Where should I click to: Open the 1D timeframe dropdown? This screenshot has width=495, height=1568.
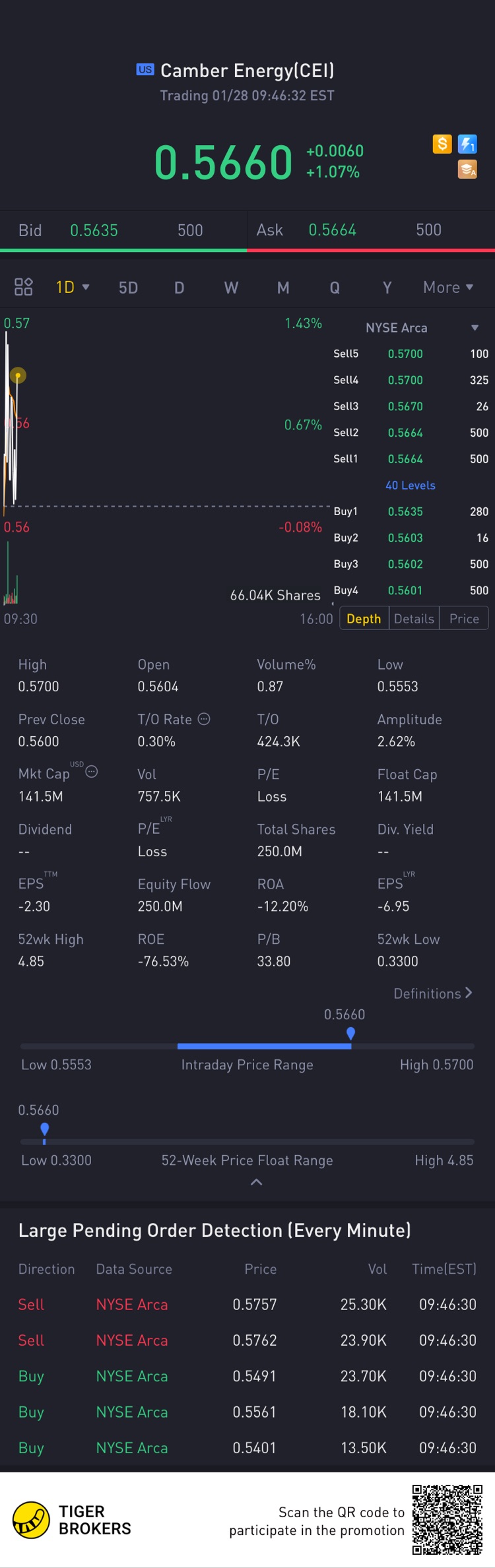[73, 288]
